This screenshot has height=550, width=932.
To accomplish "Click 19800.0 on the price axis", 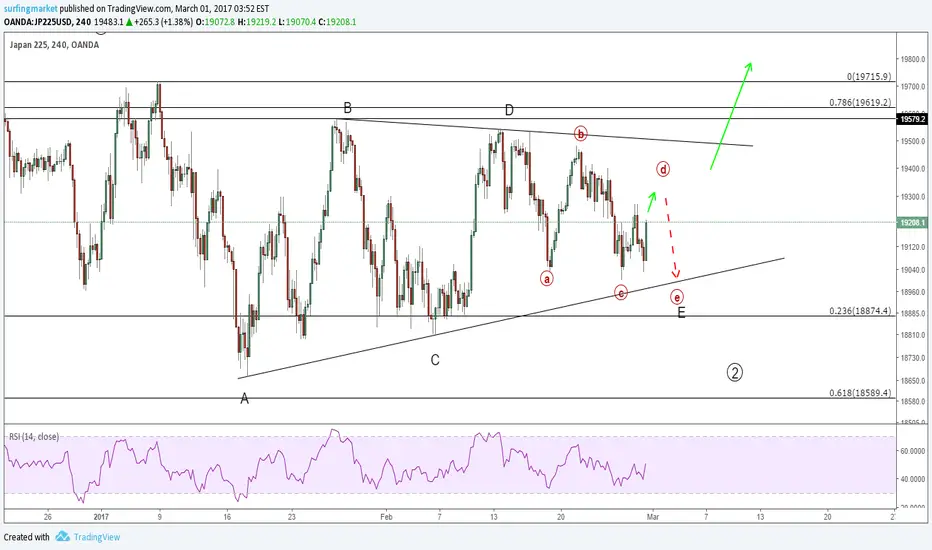I will click(x=913, y=59).
